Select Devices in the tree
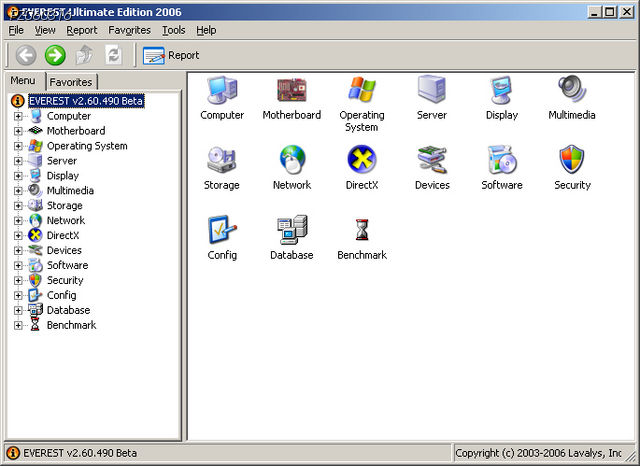The width and height of the screenshot is (640, 466). click(64, 250)
